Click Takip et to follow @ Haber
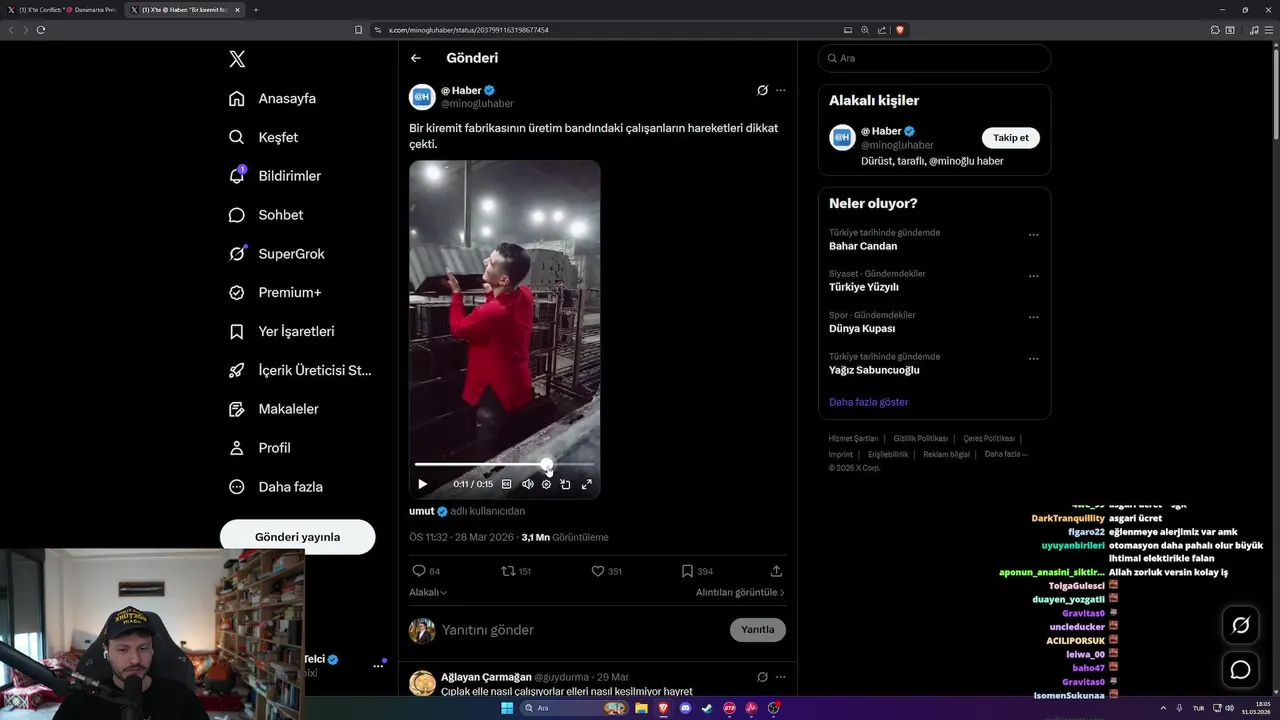The width and height of the screenshot is (1280, 720). tap(1010, 138)
